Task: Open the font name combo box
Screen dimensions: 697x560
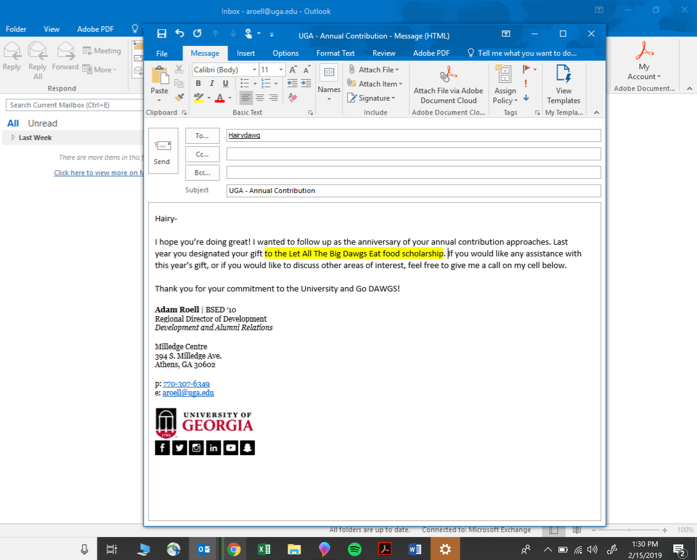Action: point(225,70)
